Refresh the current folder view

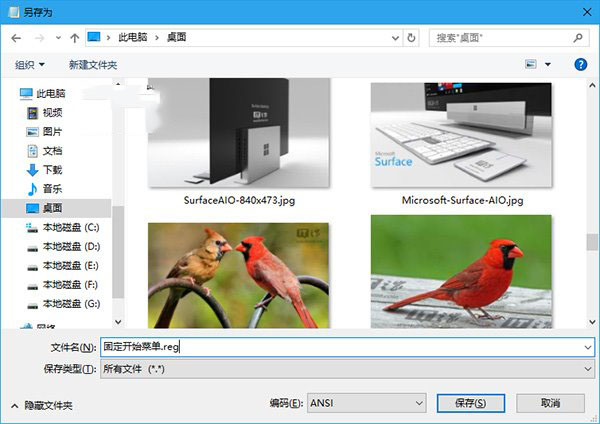[411, 38]
